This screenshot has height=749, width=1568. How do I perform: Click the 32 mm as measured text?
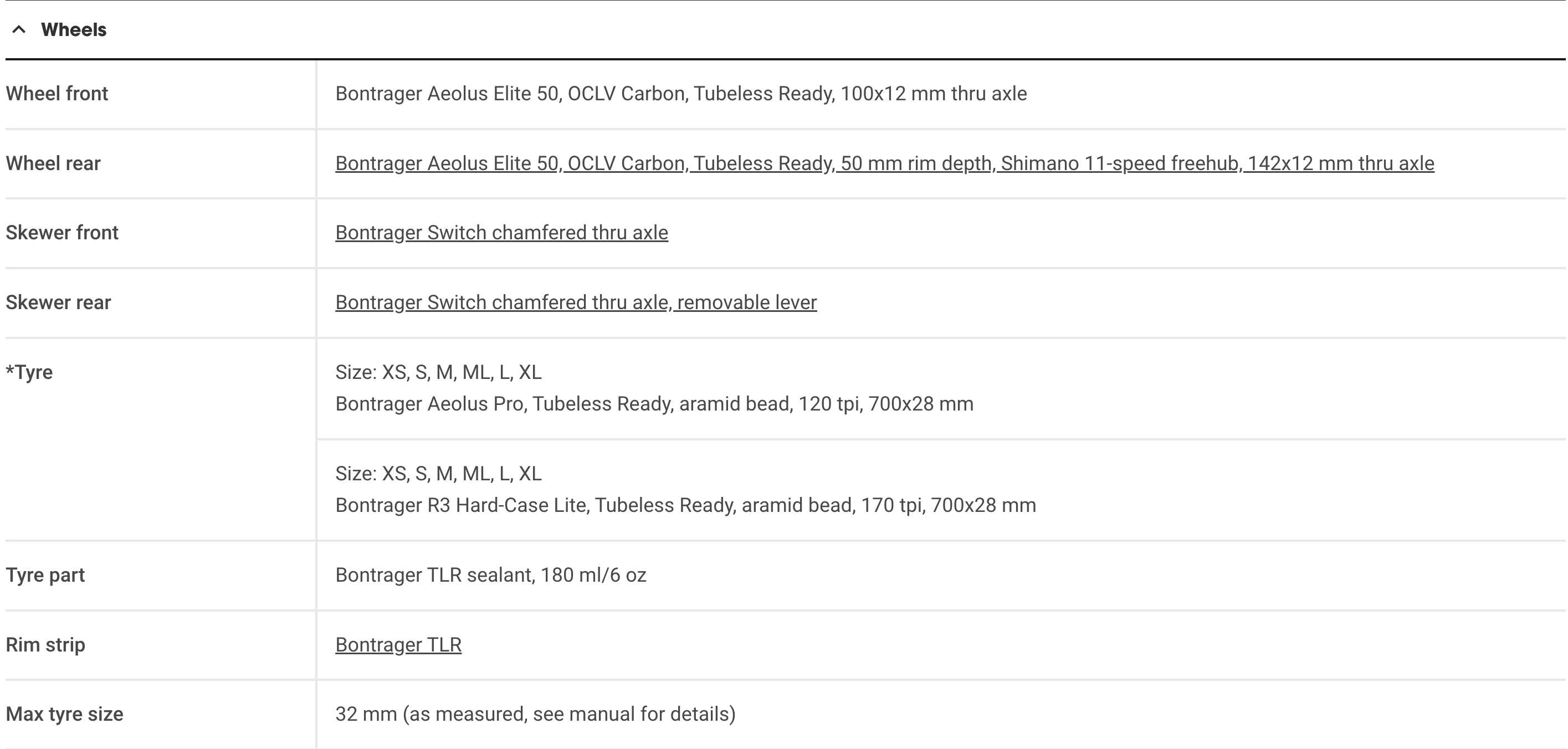(x=535, y=714)
